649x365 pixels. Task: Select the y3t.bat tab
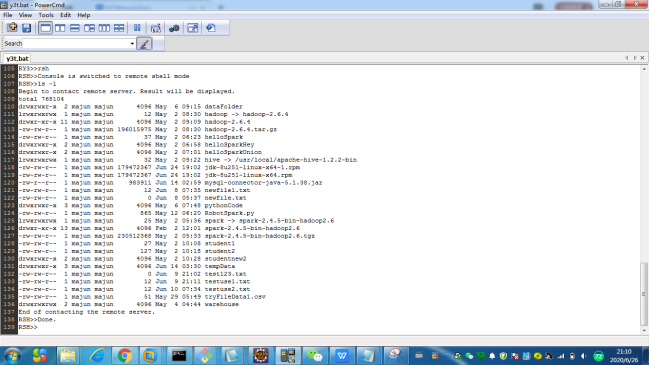[17, 58]
